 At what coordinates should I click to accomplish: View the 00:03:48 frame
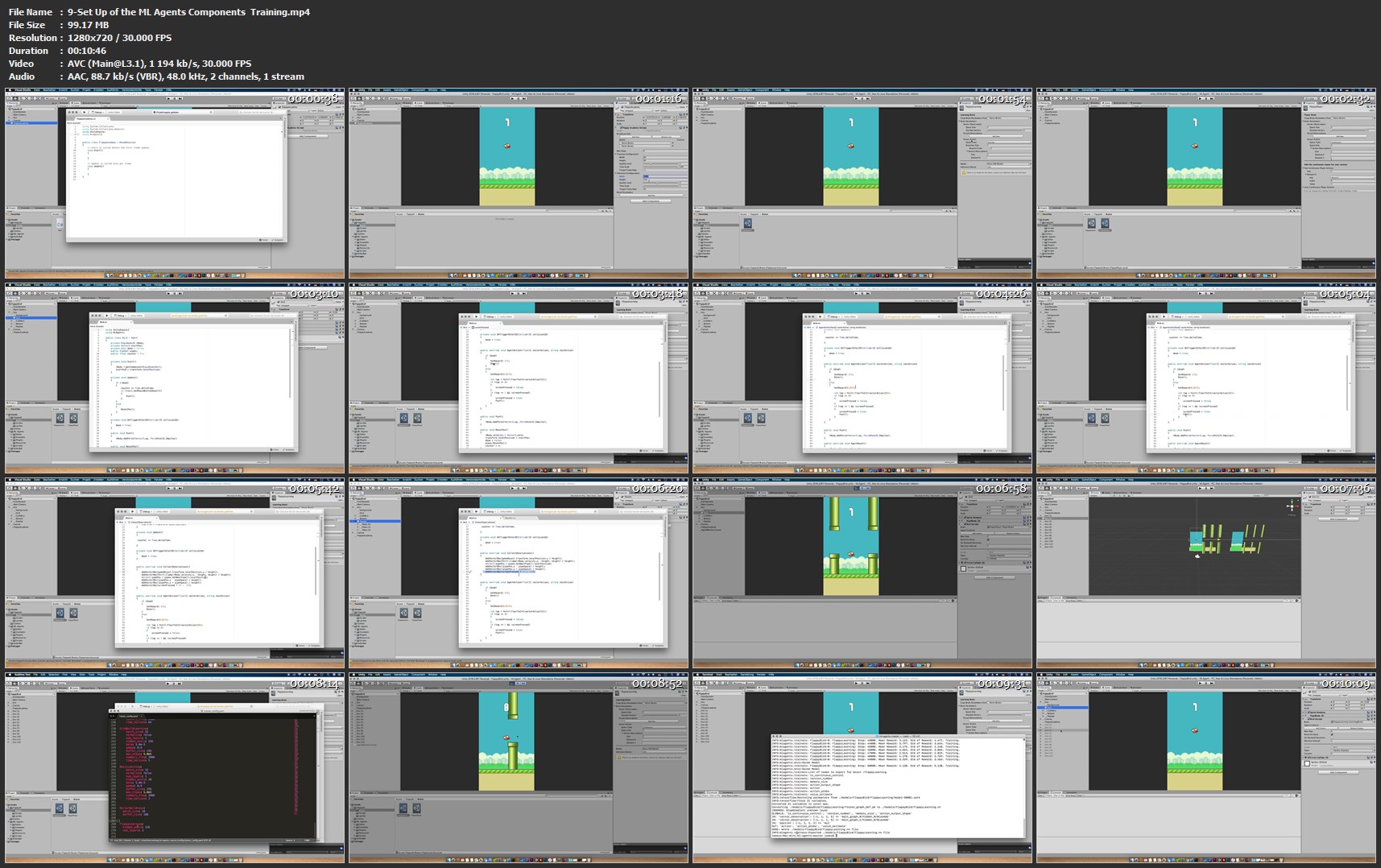[x=519, y=378]
